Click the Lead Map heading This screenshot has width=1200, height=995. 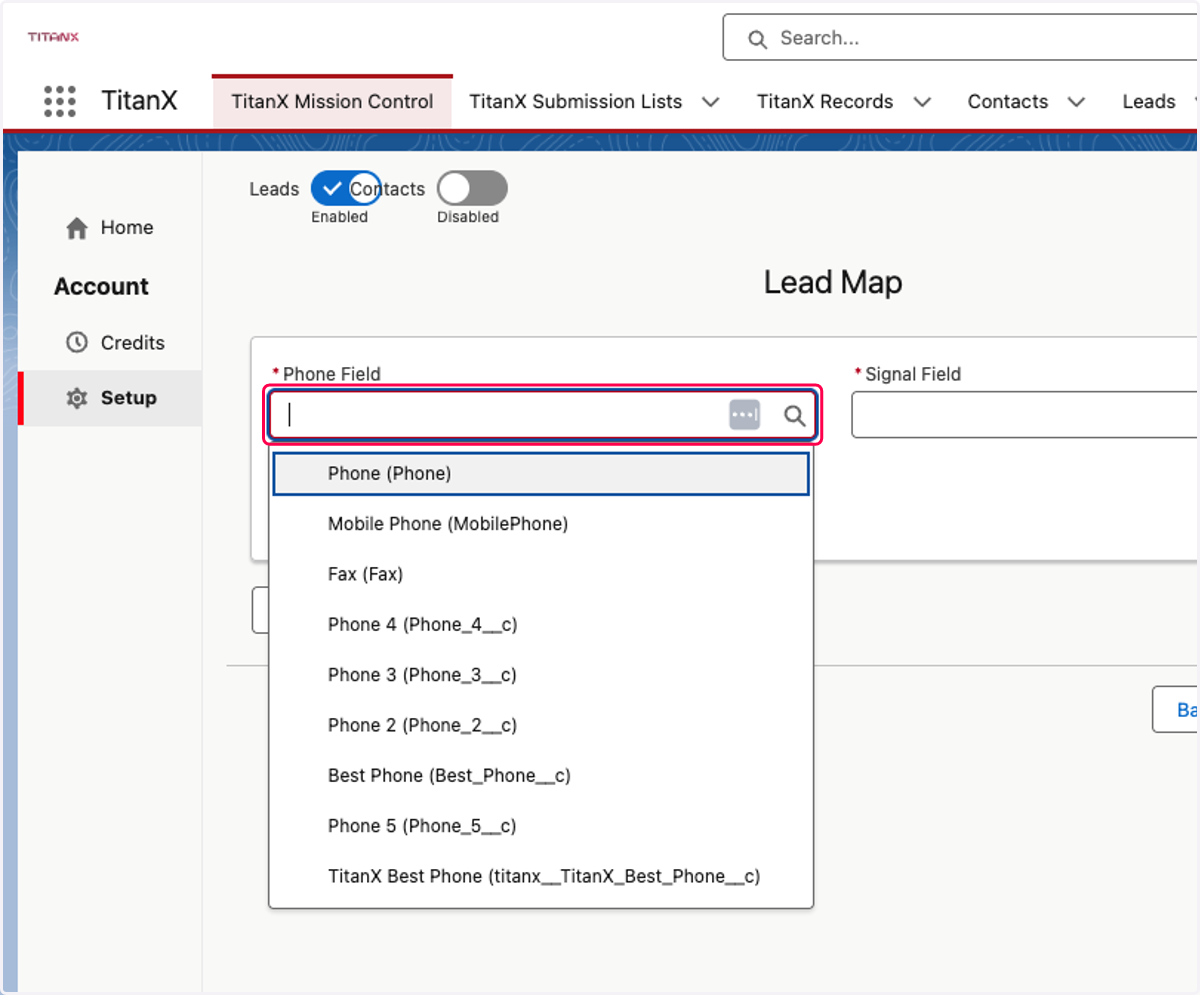[833, 283]
